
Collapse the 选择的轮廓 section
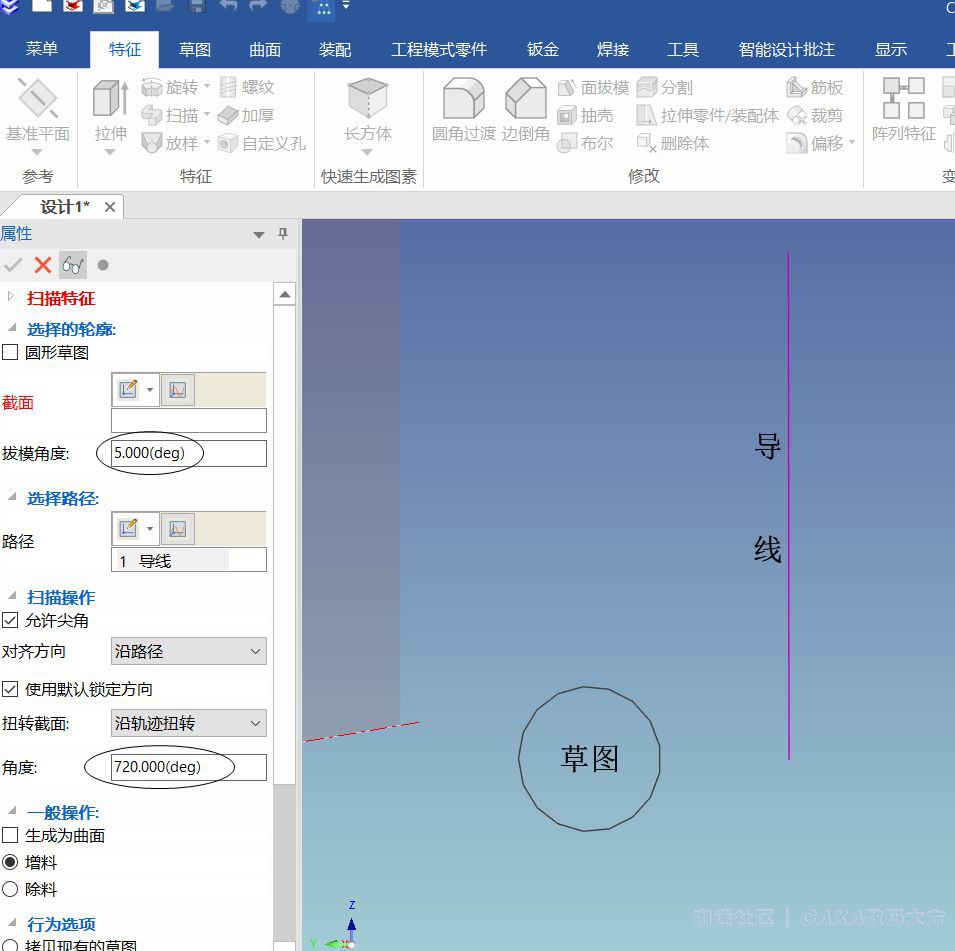click(x=12, y=327)
